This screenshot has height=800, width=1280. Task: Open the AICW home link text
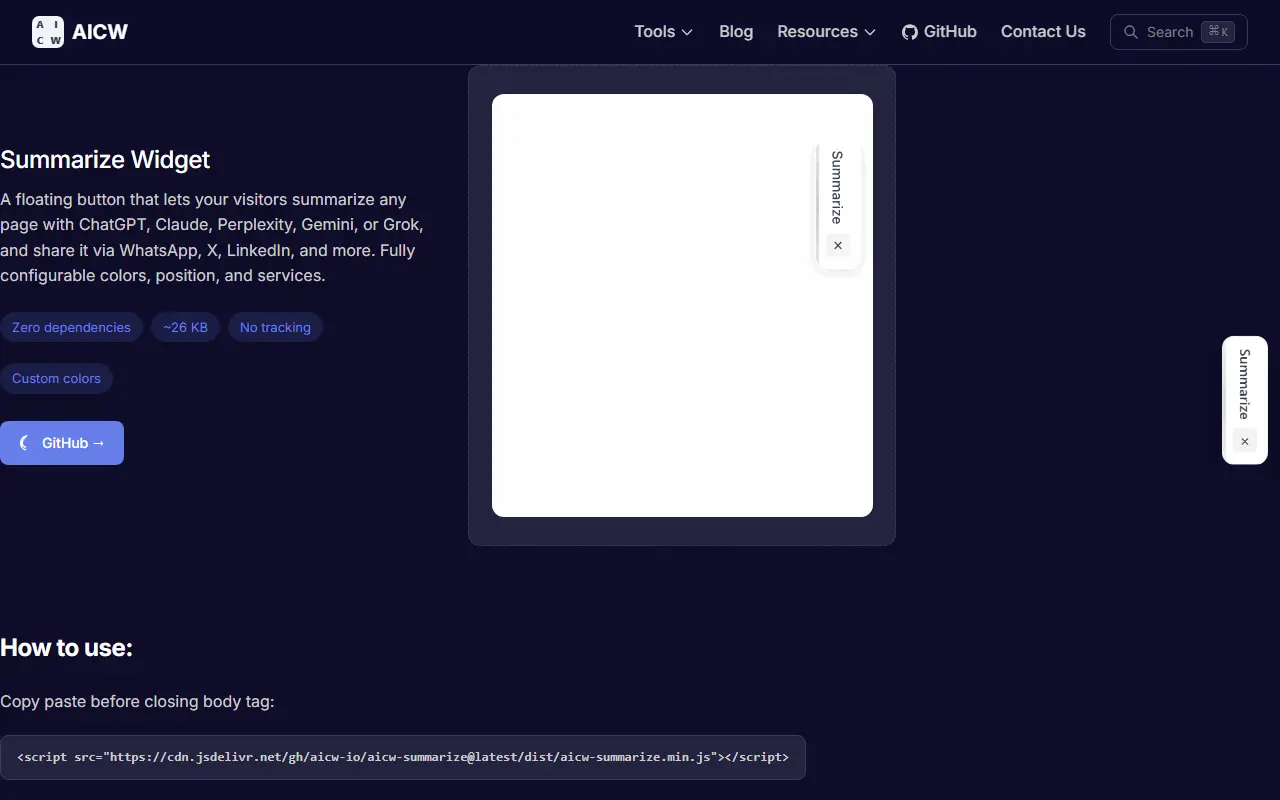point(100,32)
